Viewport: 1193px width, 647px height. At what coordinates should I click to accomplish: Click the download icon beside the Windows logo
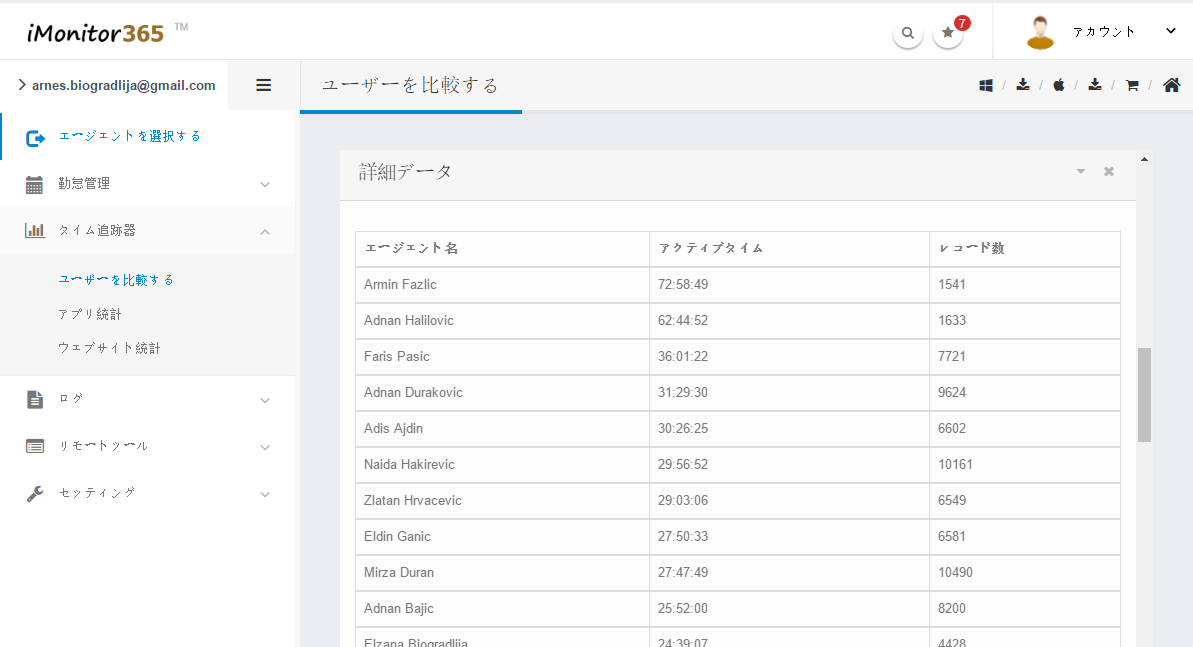[x=1023, y=85]
